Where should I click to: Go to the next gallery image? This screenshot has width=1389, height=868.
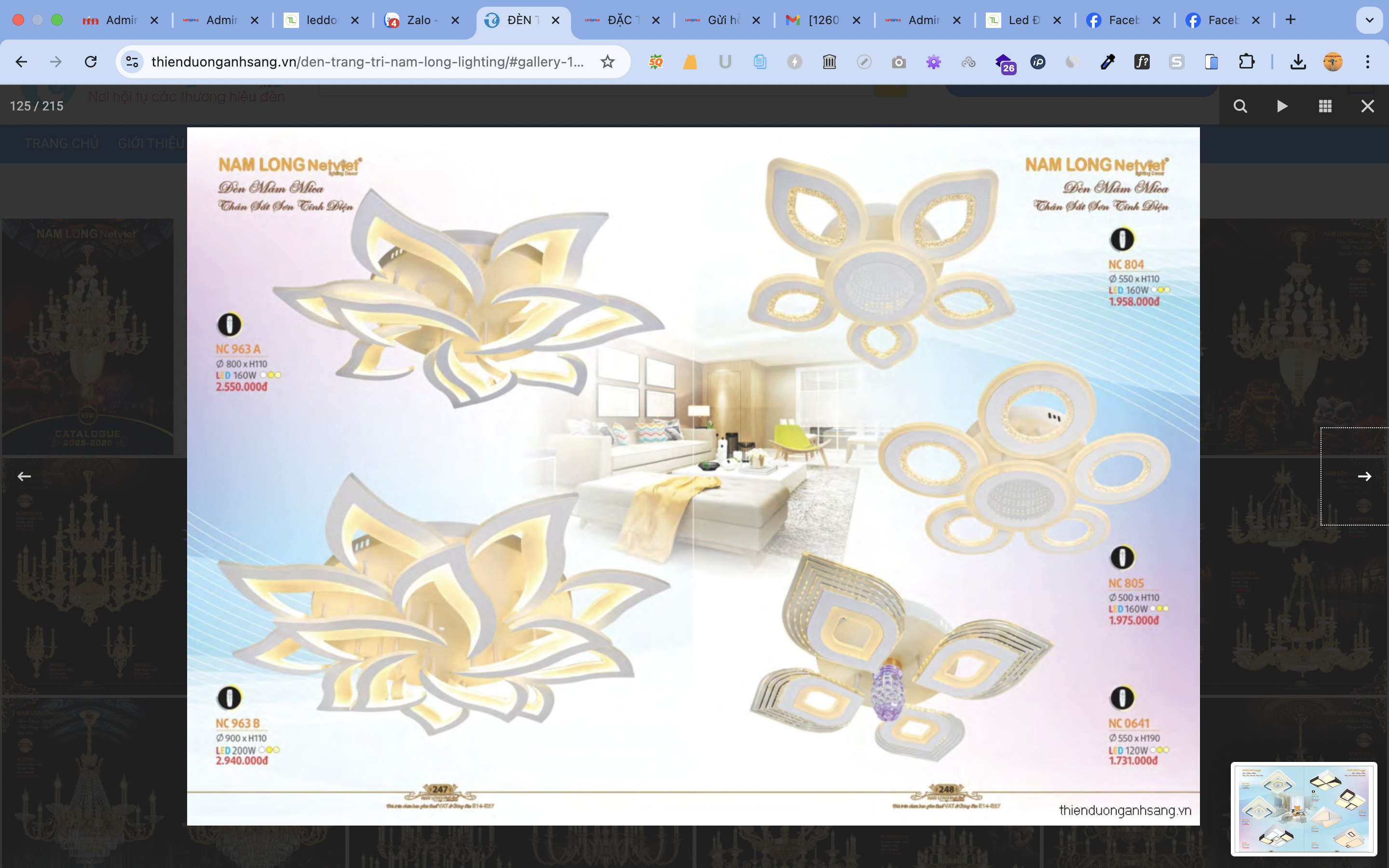tap(1364, 476)
